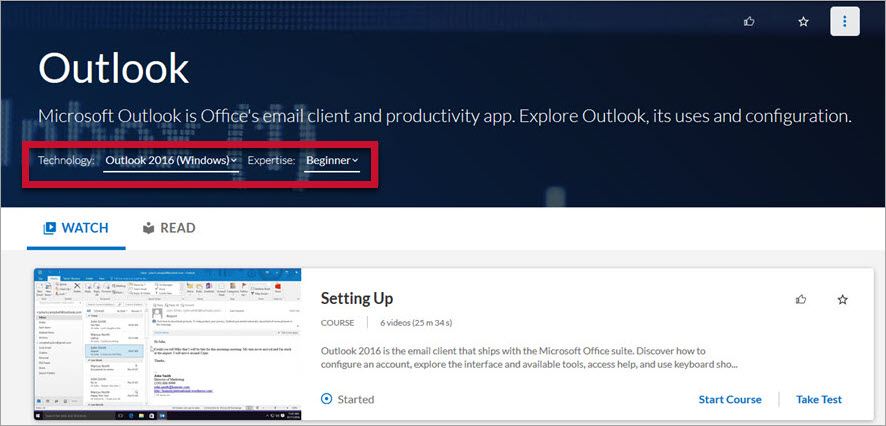This screenshot has width=886, height=426.
Task: Click the Started status circle icon
Action: pyautogui.click(x=327, y=399)
